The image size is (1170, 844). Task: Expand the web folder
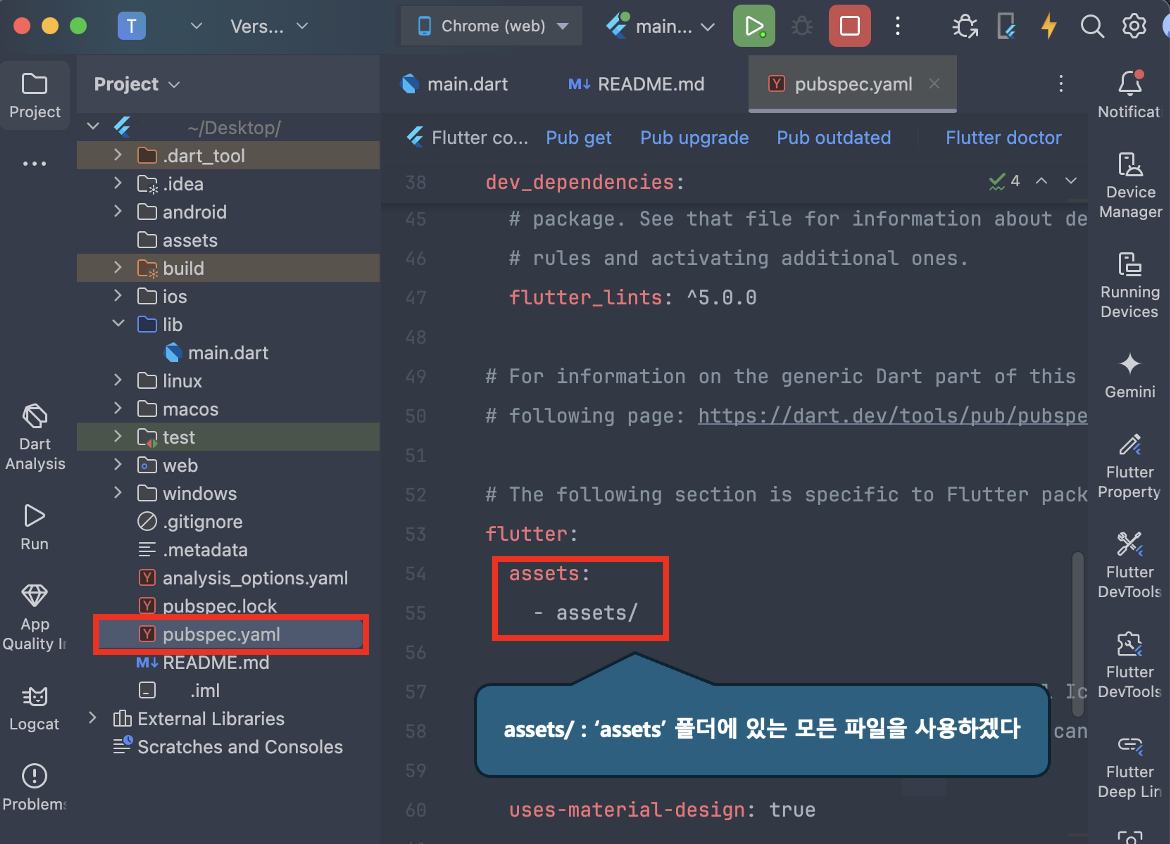coord(117,465)
